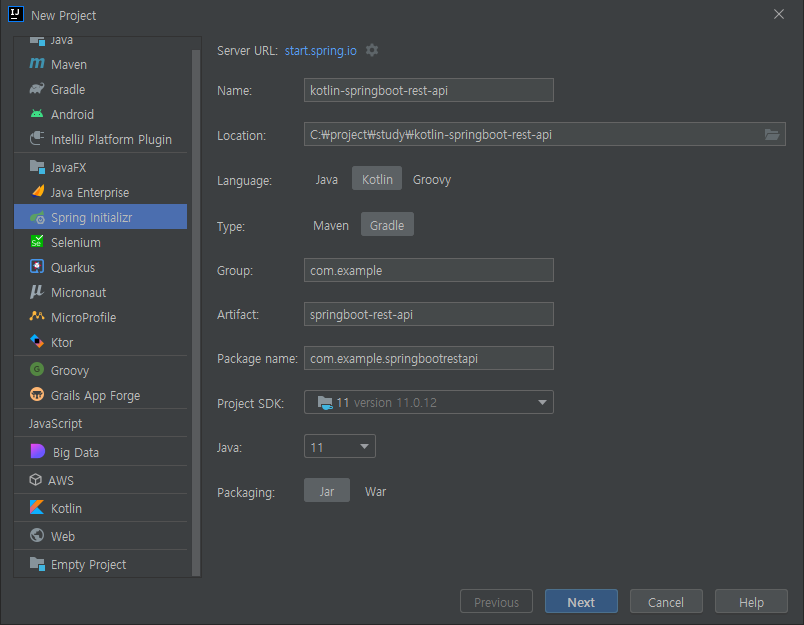
Task: Click the Big Data icon
Action: (38, 451)
